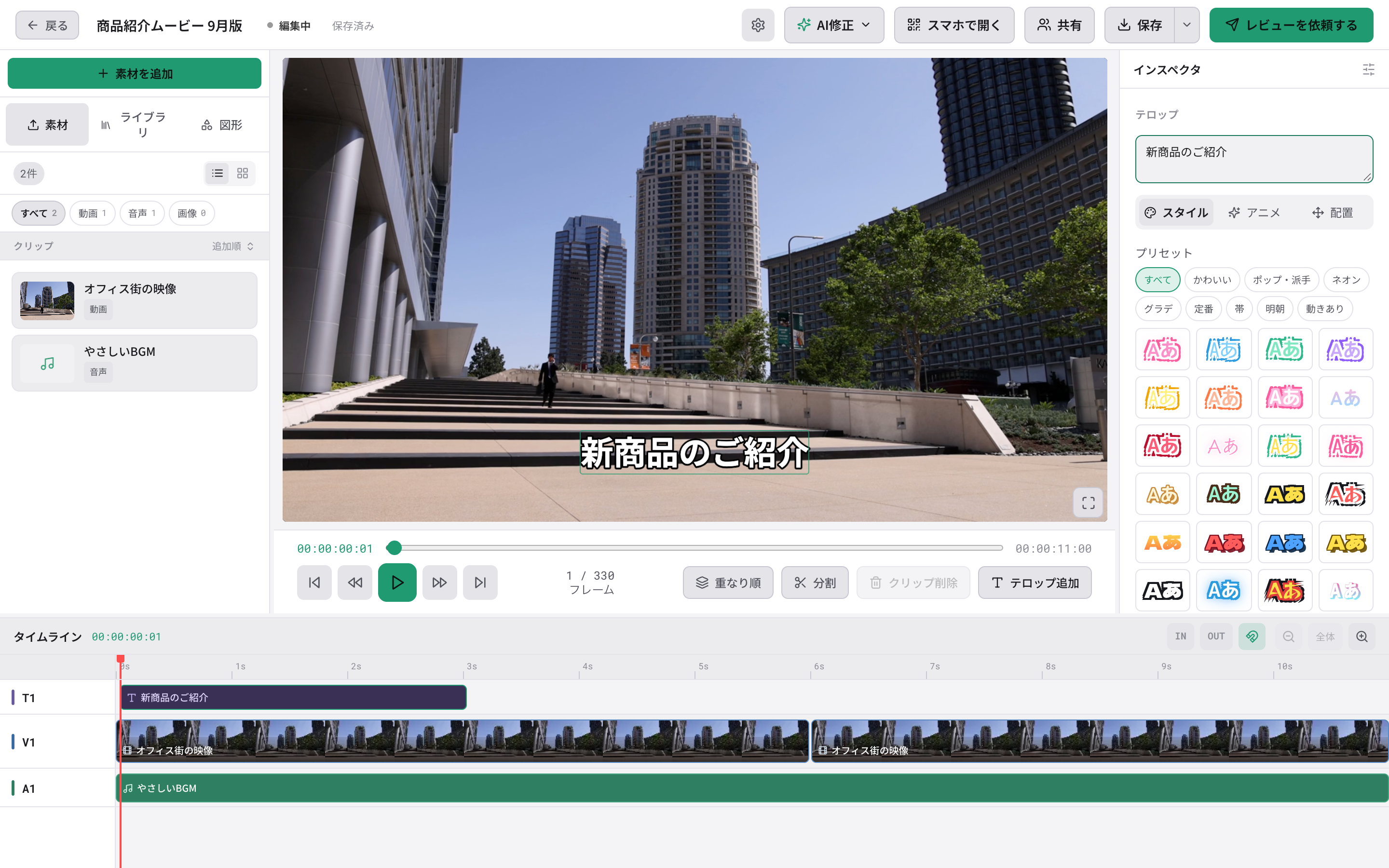The height and width of the screenshot is (868, 1389).
Task: Switch clip list to list view
Action: [x=218, y=174]
